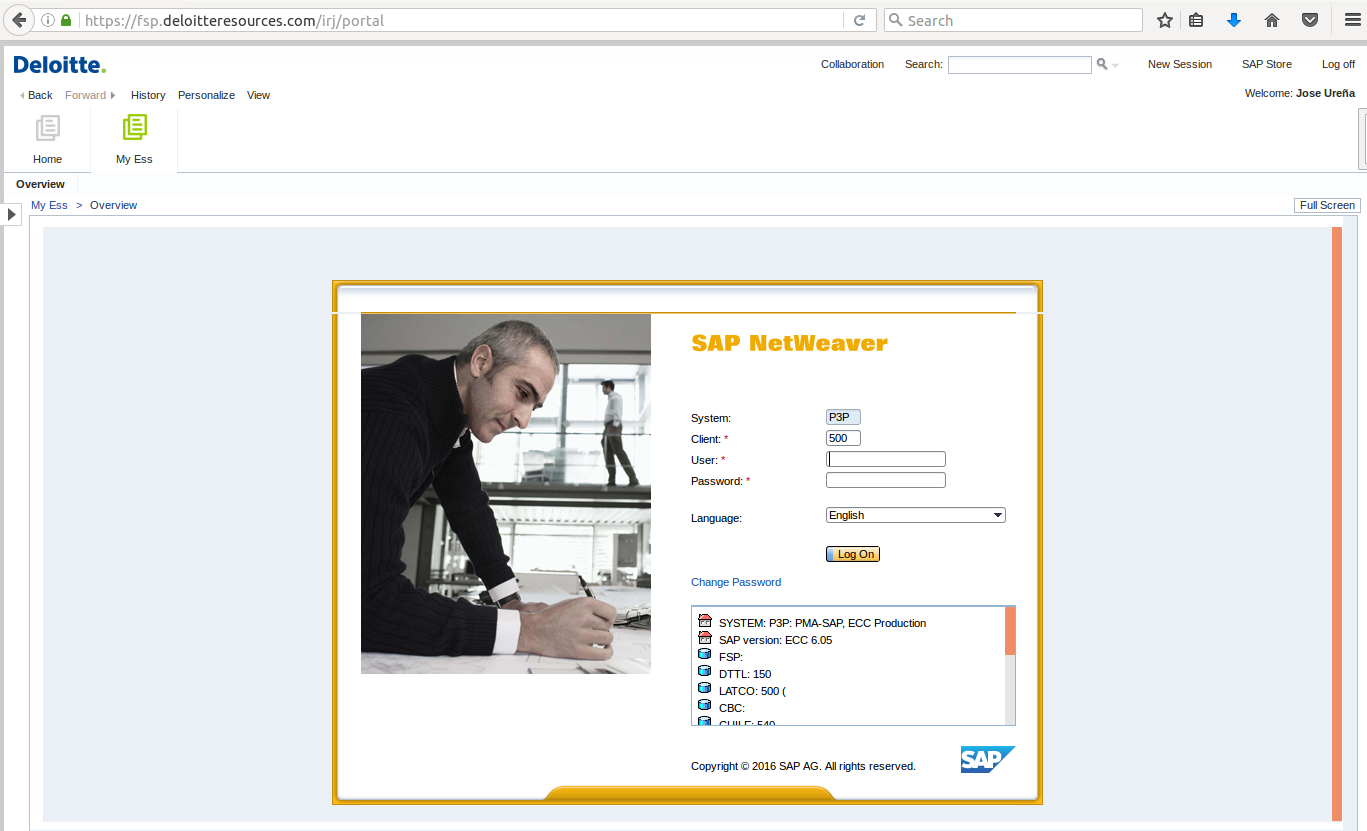This screenshot has width=1367, height=831.
Task: Click the Deloitte logo
Action: coord(59,65)
